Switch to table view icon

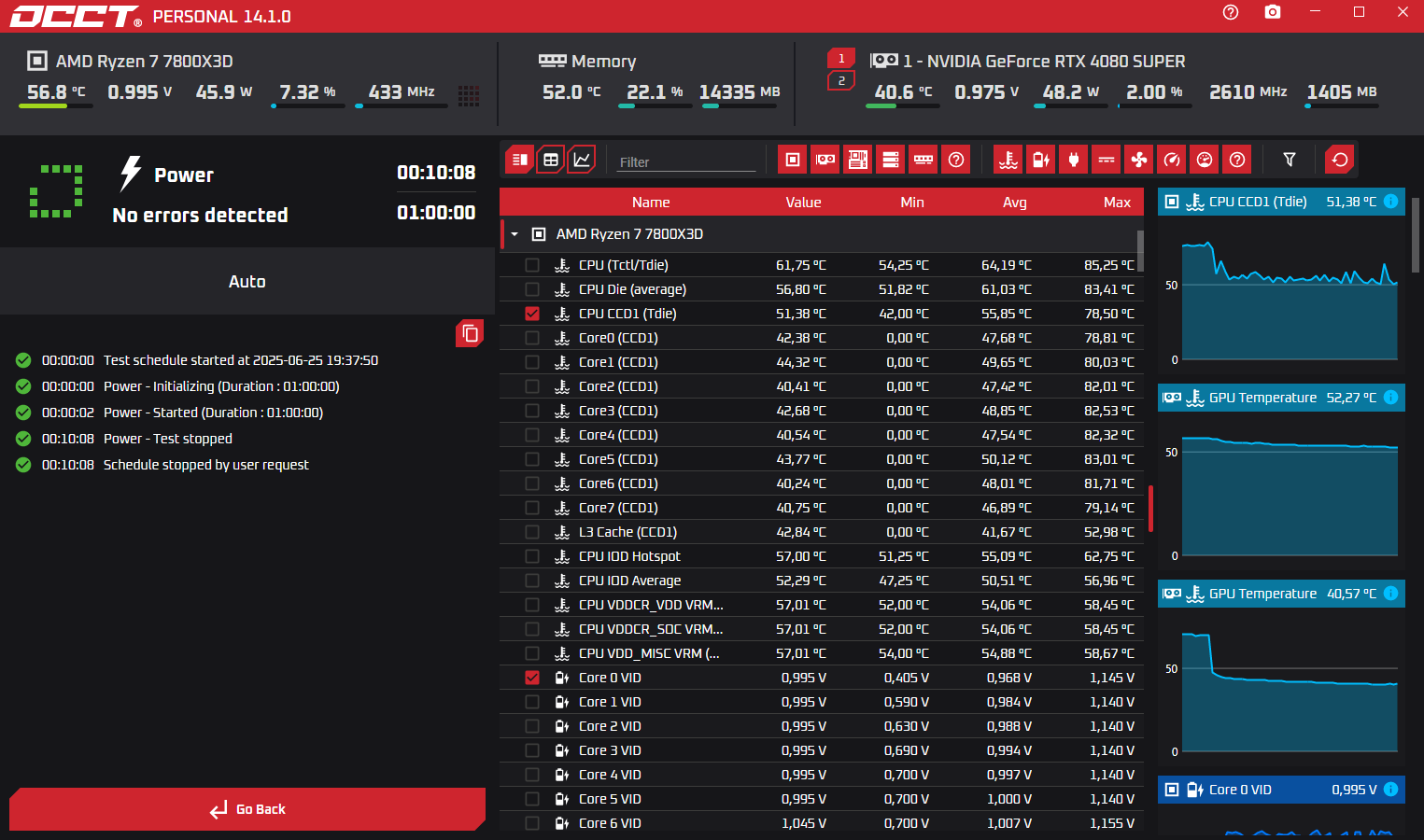(551, 160)
